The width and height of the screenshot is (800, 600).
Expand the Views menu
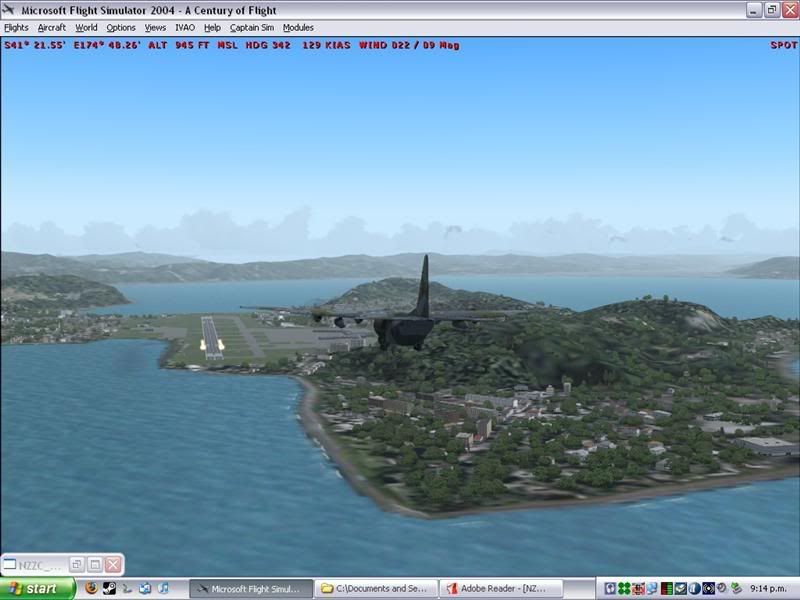tap(155, 28)
